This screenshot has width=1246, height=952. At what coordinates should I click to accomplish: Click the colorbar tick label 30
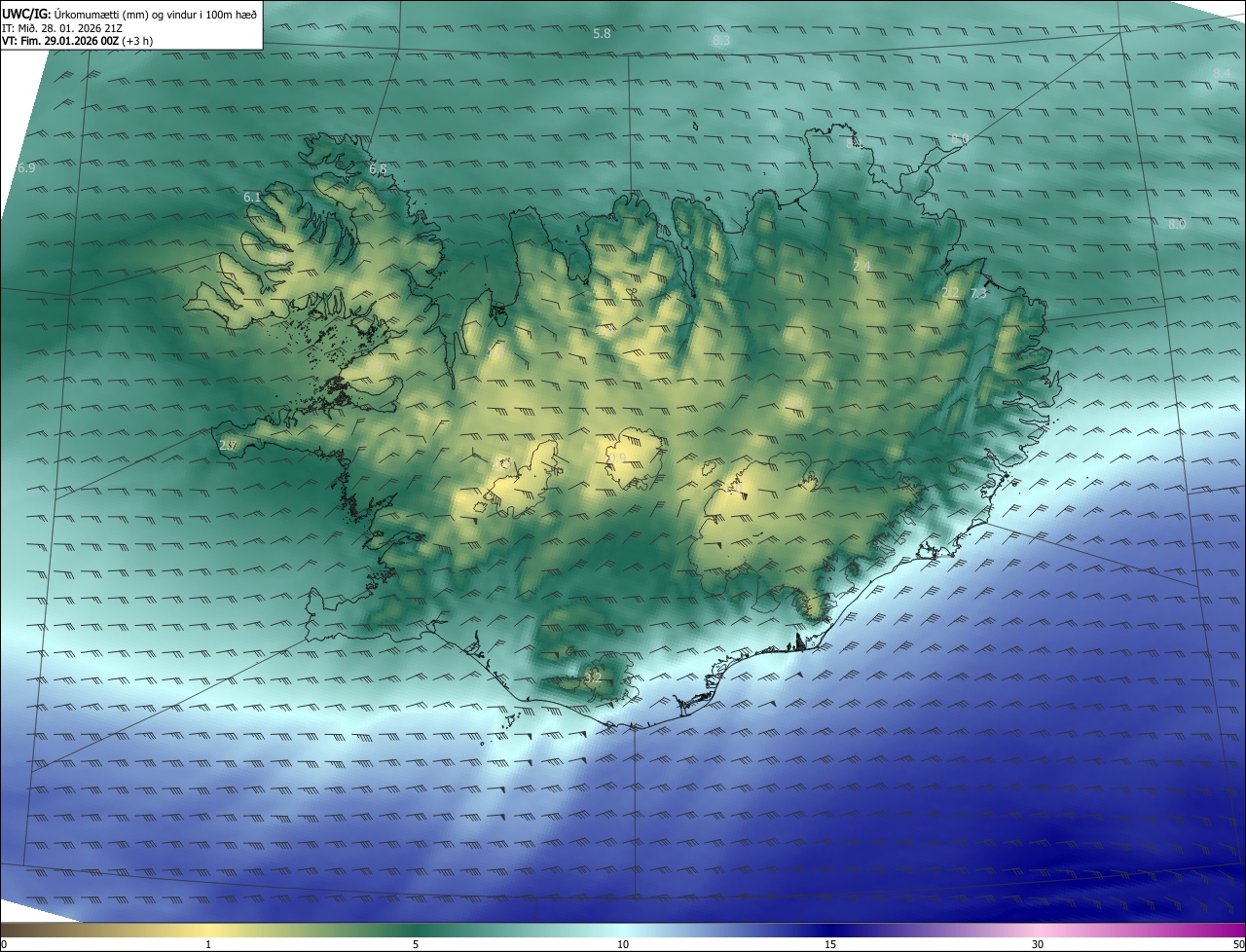(1038, 944)
